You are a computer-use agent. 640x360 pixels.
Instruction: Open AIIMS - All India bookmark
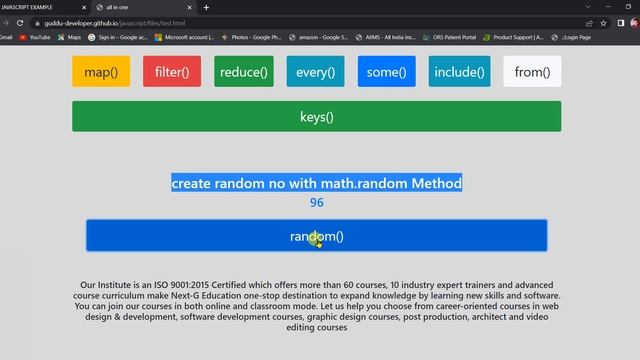386,37
